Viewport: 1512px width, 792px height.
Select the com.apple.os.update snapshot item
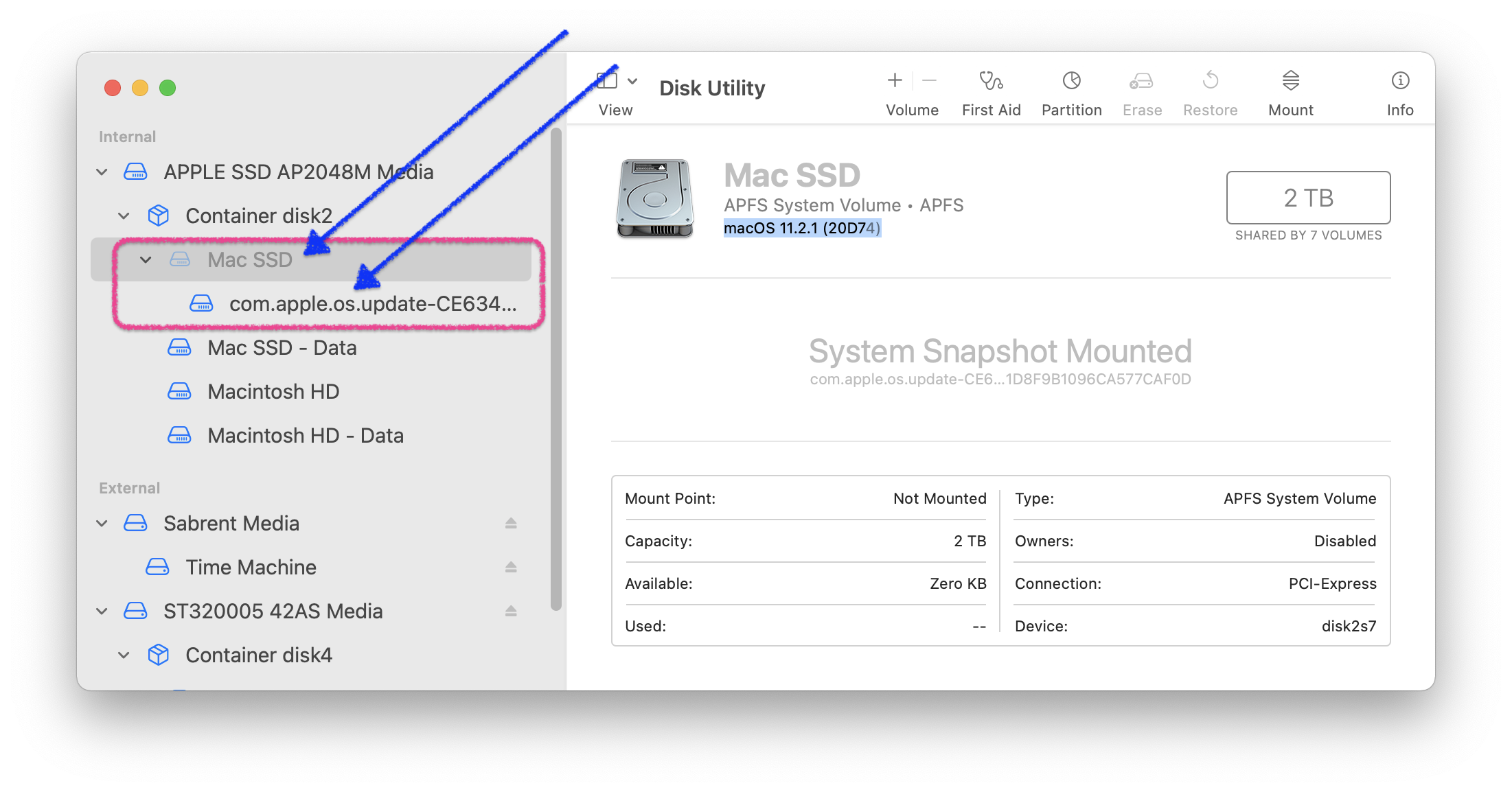point(371,304)
